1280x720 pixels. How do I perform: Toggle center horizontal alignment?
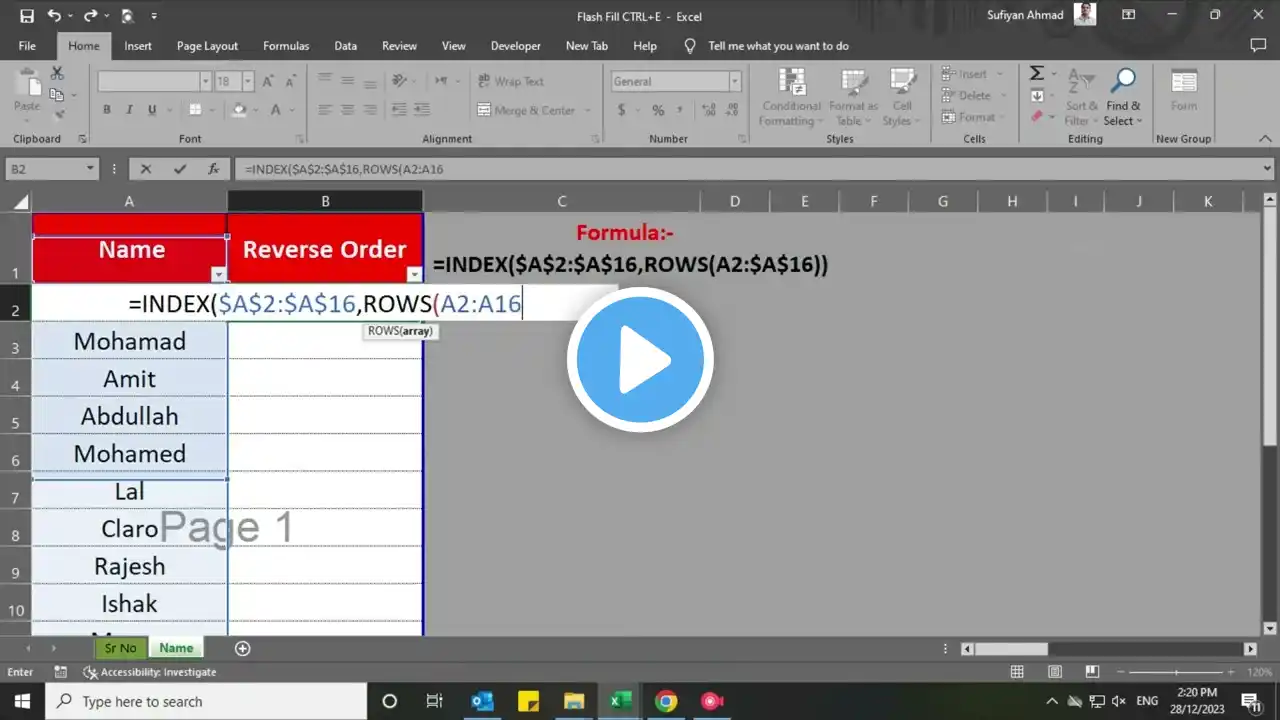(x=348, y=110)
